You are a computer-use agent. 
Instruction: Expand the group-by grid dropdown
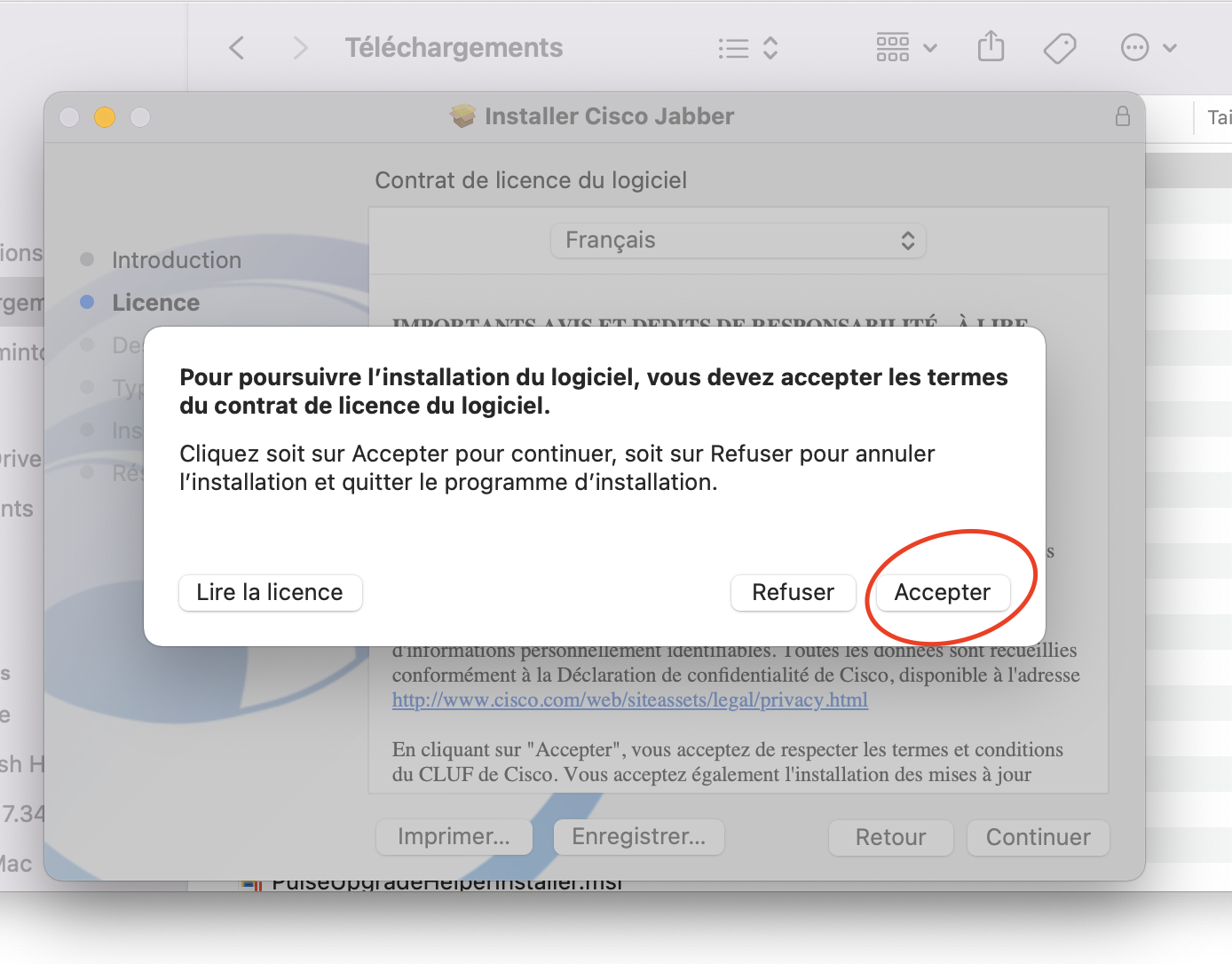pos(905,48)
